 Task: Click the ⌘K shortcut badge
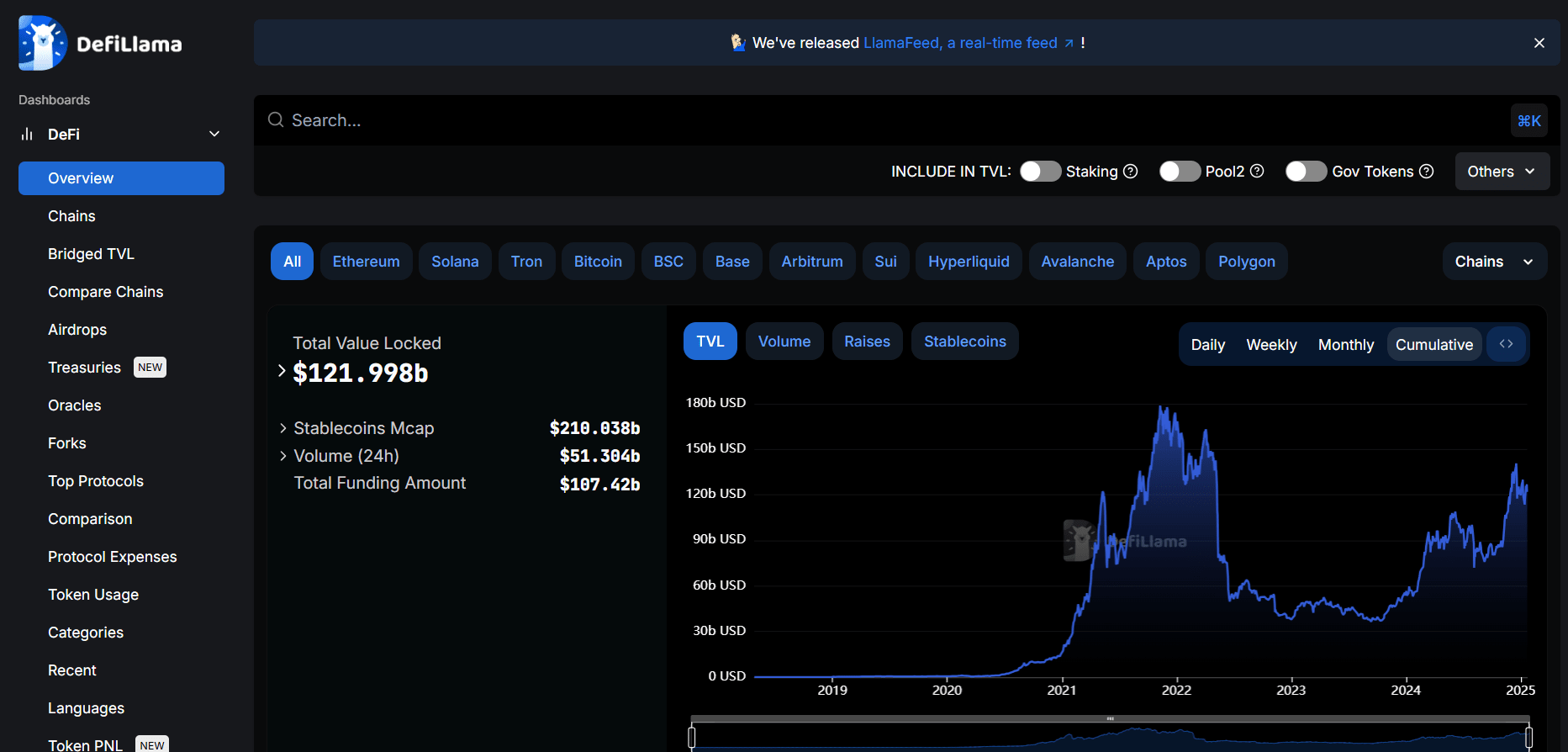[x=1529, y=121]
